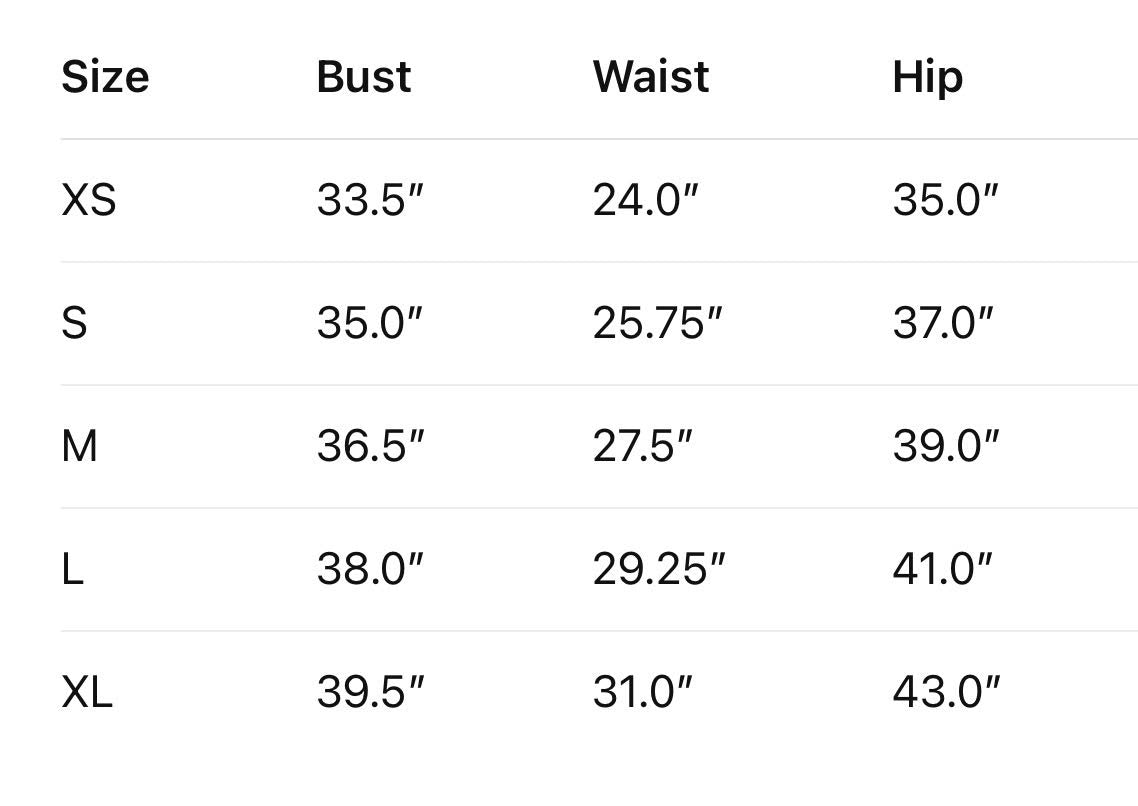Select the XS size row label
1138x806 pixels.
88,200
